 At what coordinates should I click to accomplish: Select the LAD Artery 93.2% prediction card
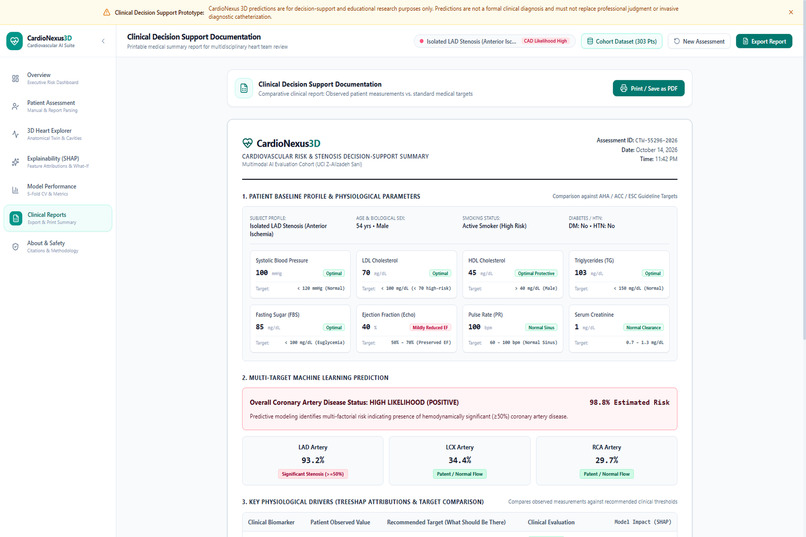point(313,461)
